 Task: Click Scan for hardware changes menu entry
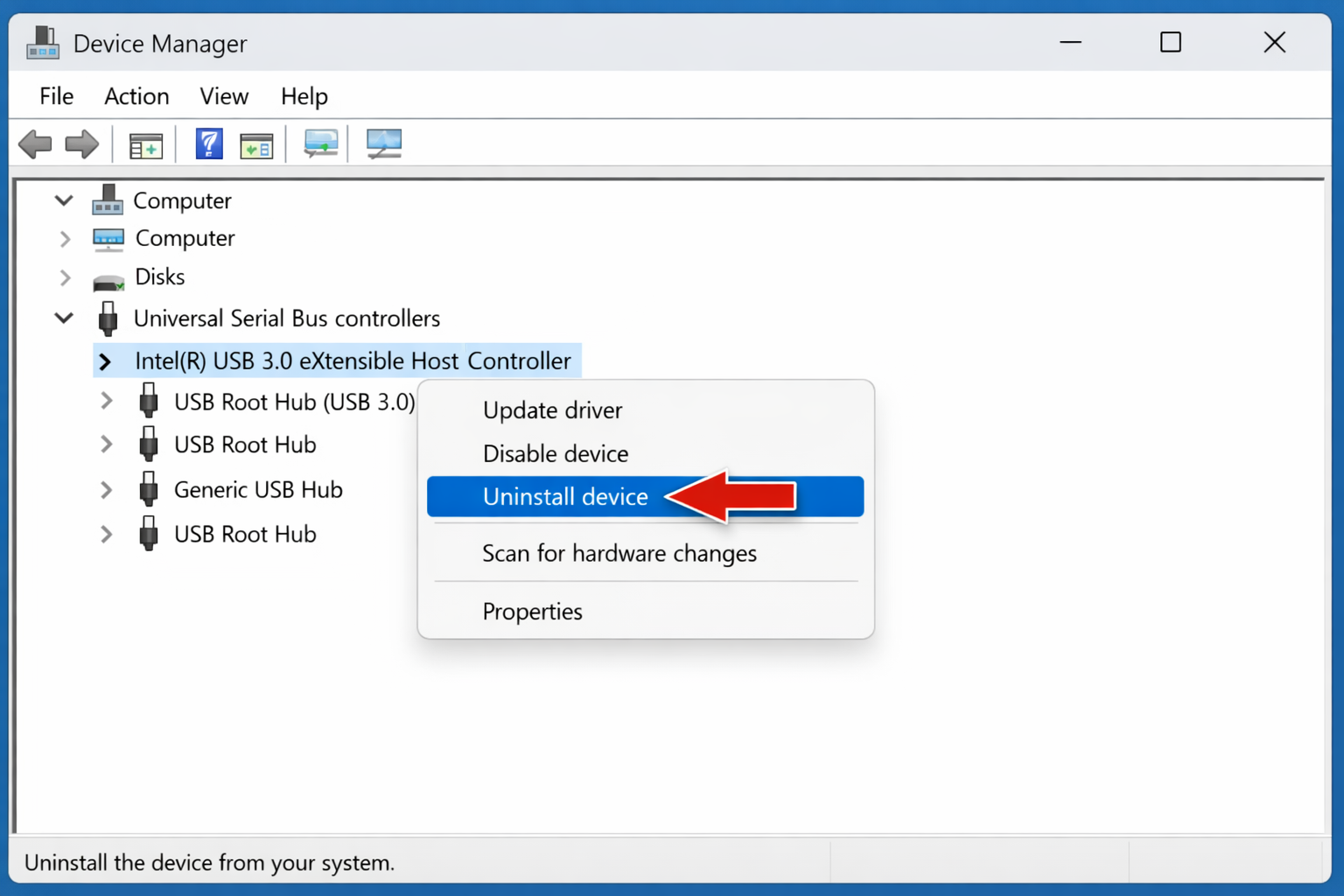tap(619, 553)
